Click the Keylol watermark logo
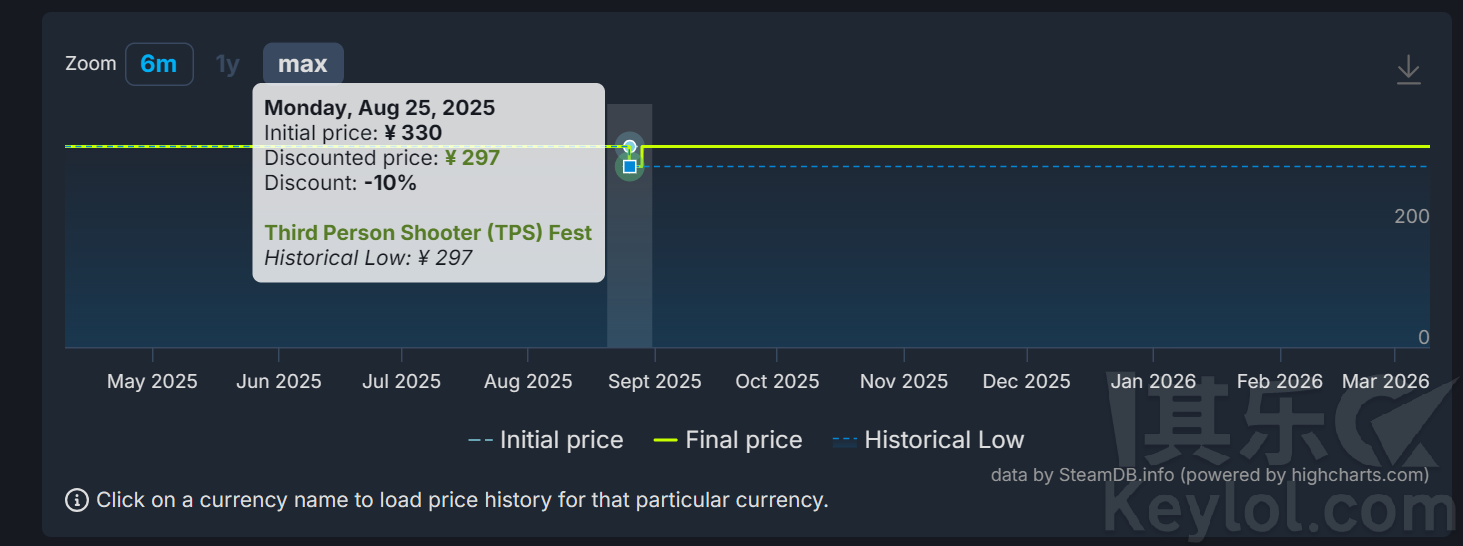This screenshot has width=1463, height=546. [x=1280, y=460]
